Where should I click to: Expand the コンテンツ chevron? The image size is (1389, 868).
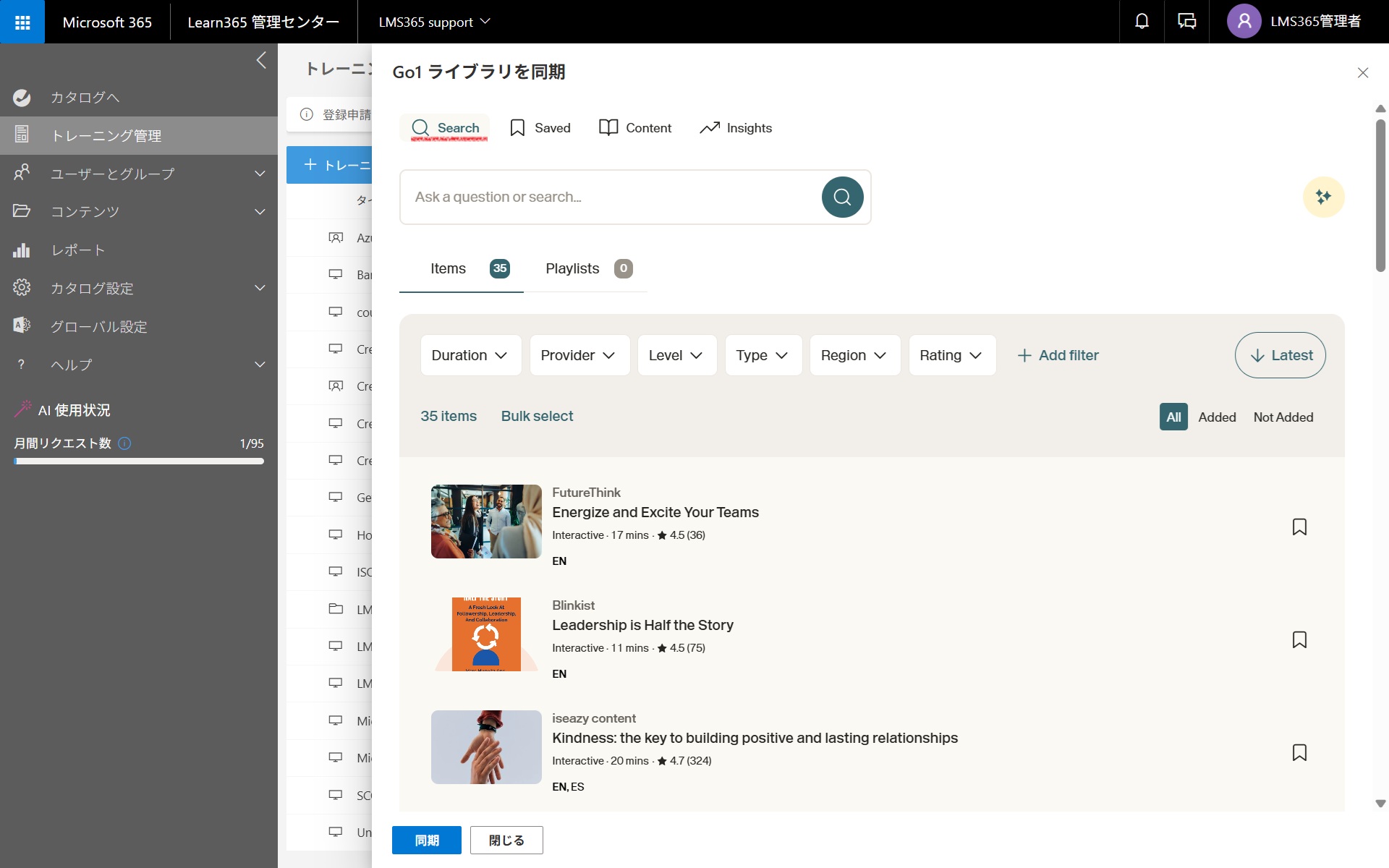coord(260,211)
